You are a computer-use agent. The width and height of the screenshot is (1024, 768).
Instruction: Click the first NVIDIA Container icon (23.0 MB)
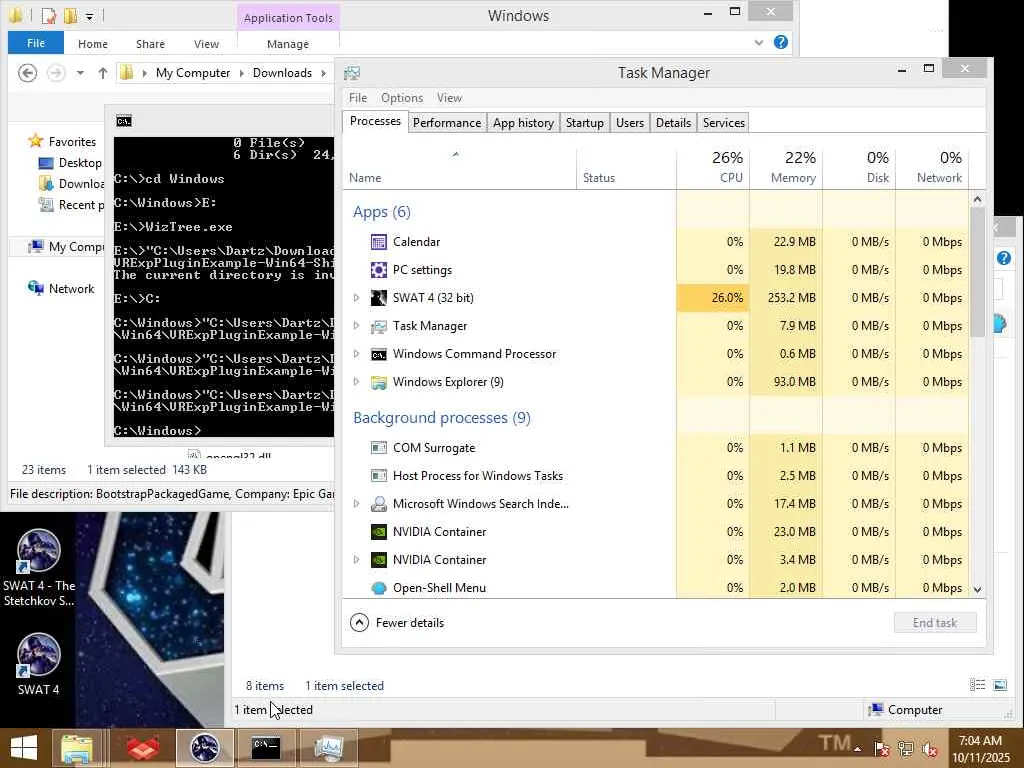378,532
